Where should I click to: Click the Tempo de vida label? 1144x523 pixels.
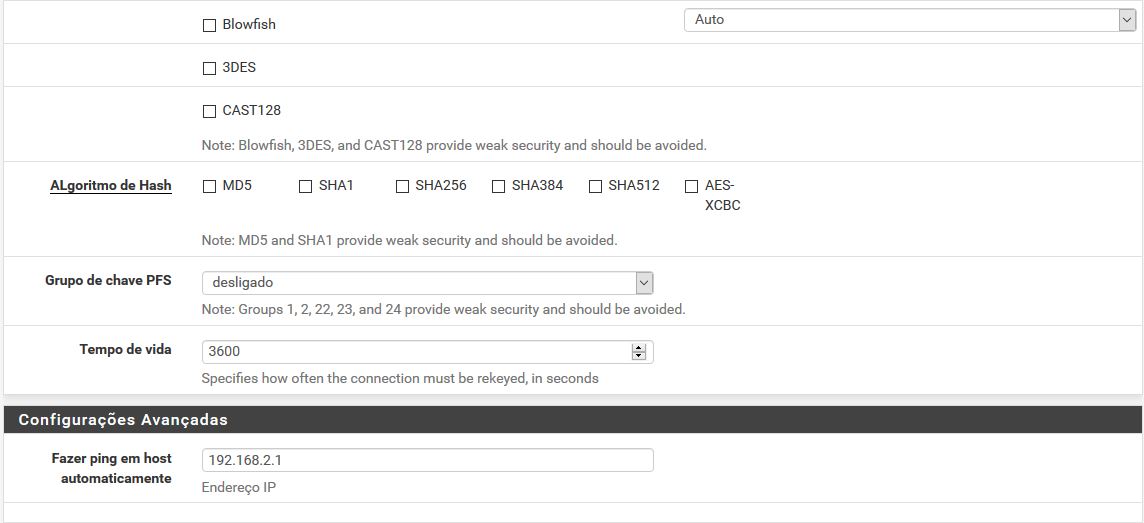[125, 350]
